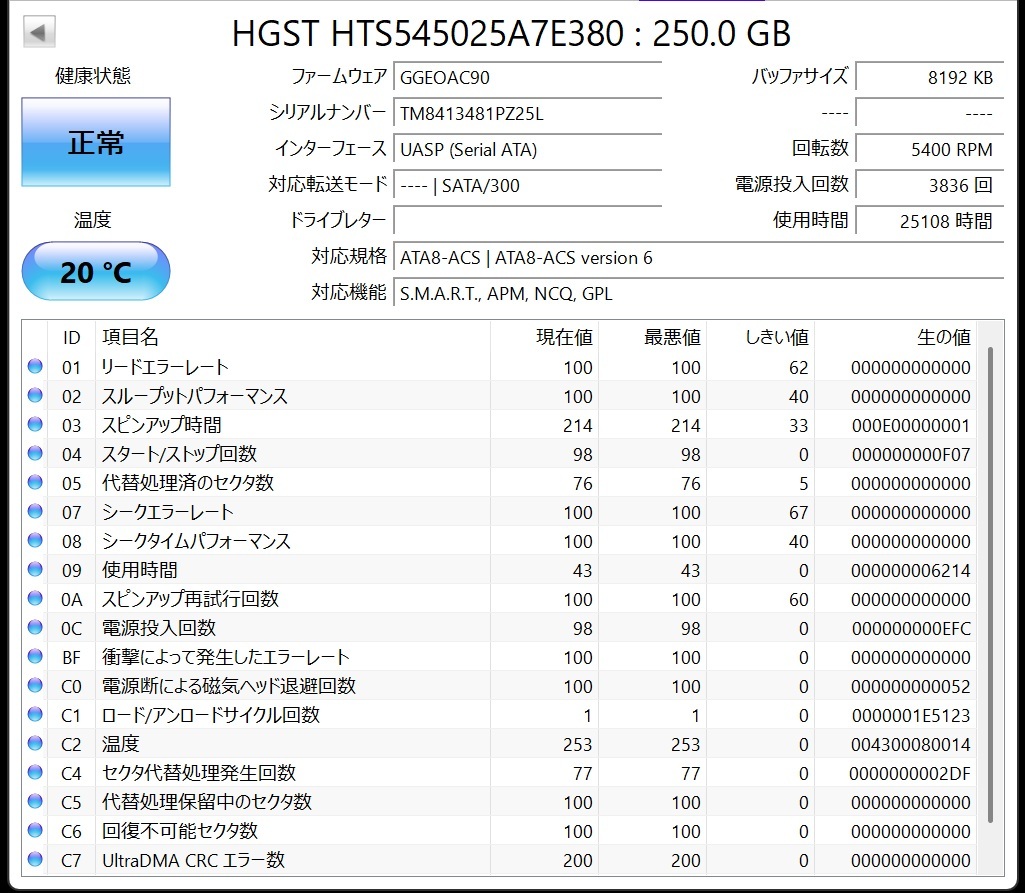Click the 正常 health status button

[96, 142]
